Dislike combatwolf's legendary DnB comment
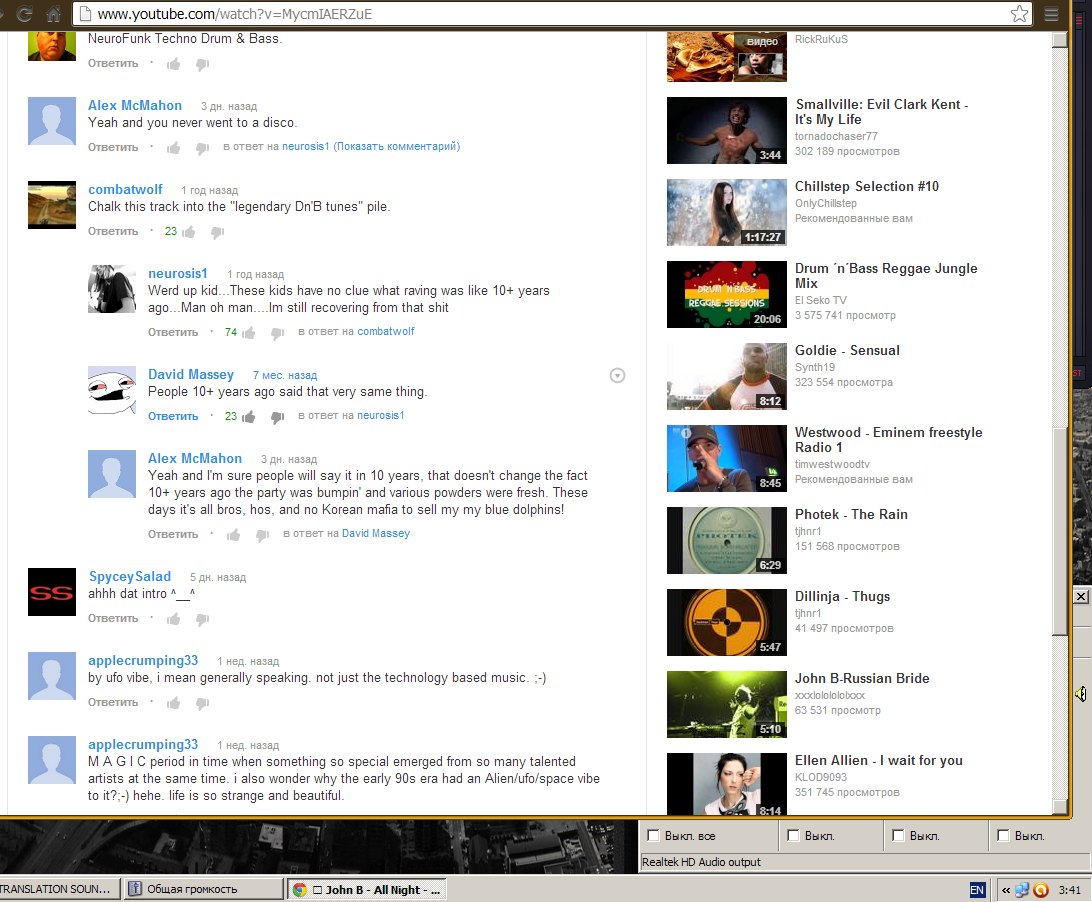This screenshot has width=1092, height=902. point(218,232)
